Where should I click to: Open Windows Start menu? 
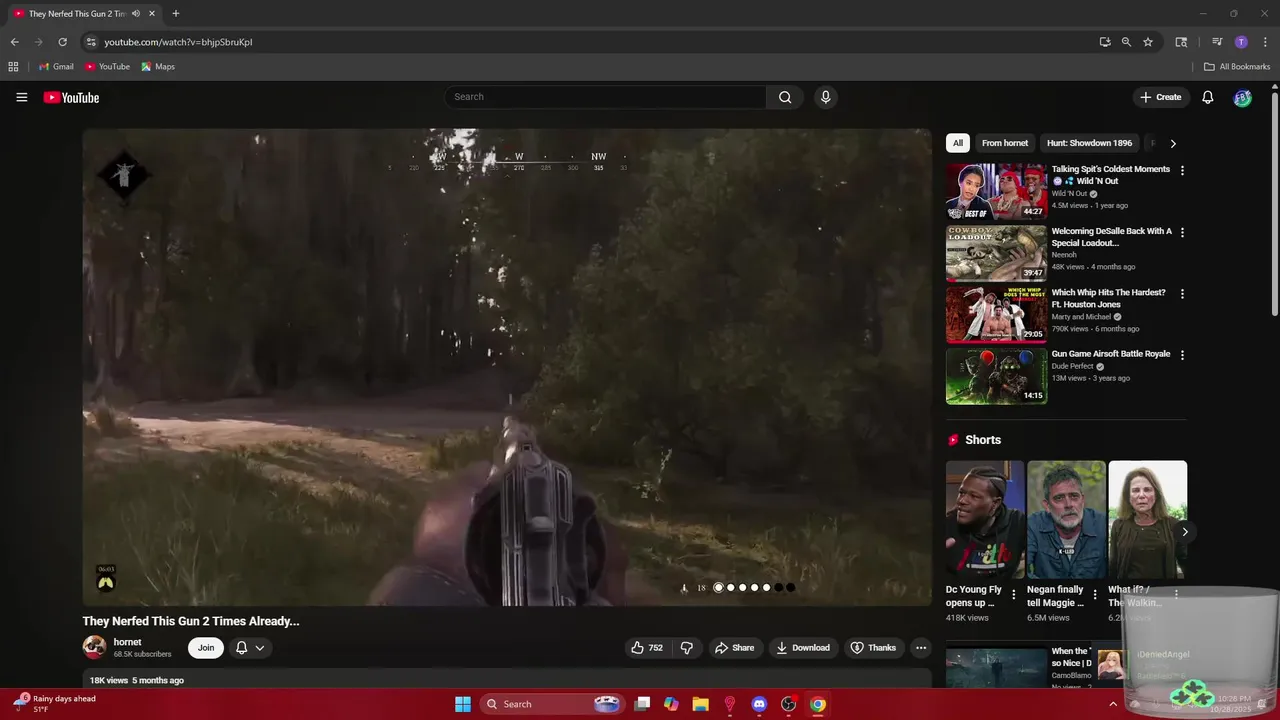[x=463, y=704]
